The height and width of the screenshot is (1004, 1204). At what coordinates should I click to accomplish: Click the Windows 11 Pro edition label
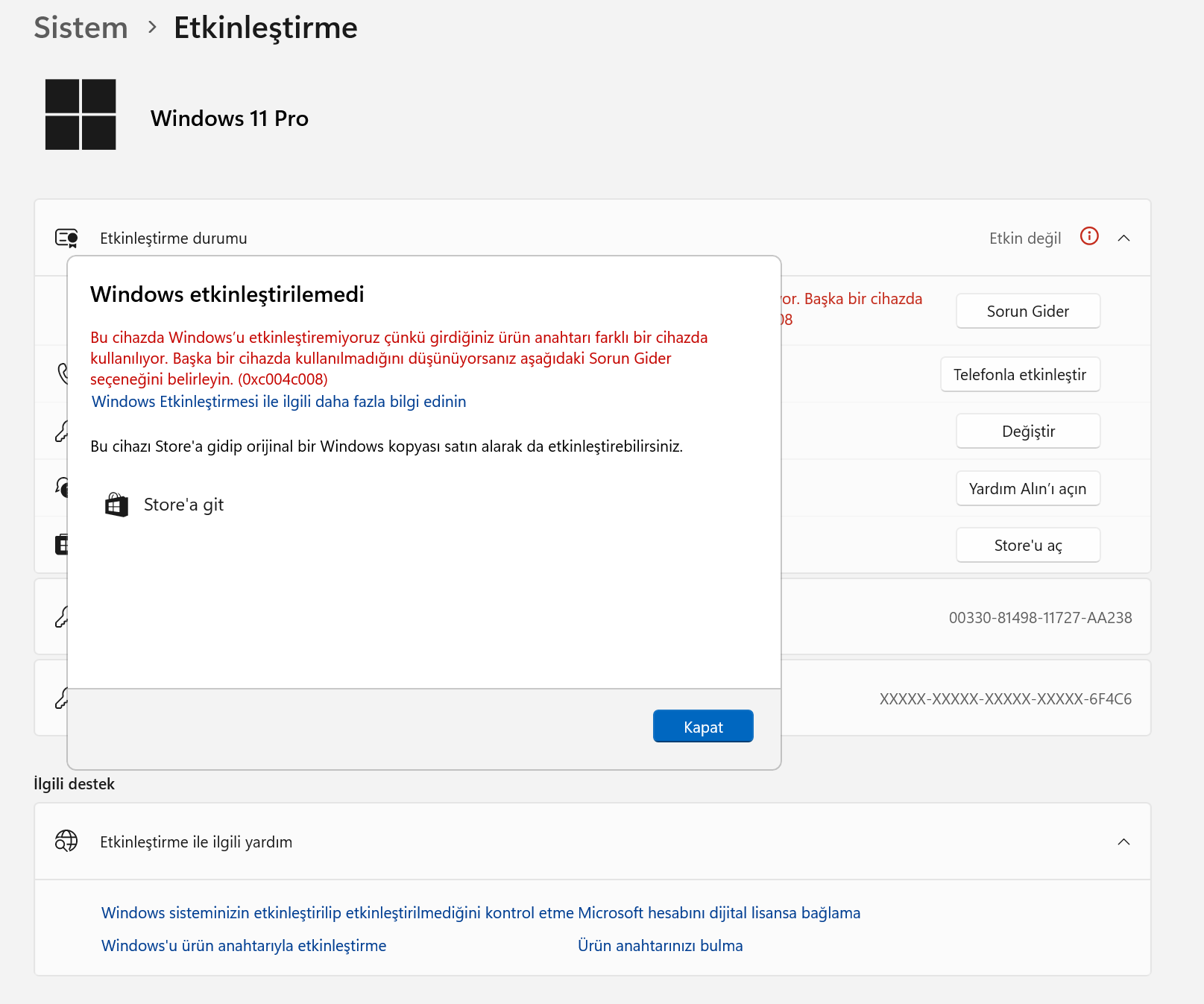(230, 118)
